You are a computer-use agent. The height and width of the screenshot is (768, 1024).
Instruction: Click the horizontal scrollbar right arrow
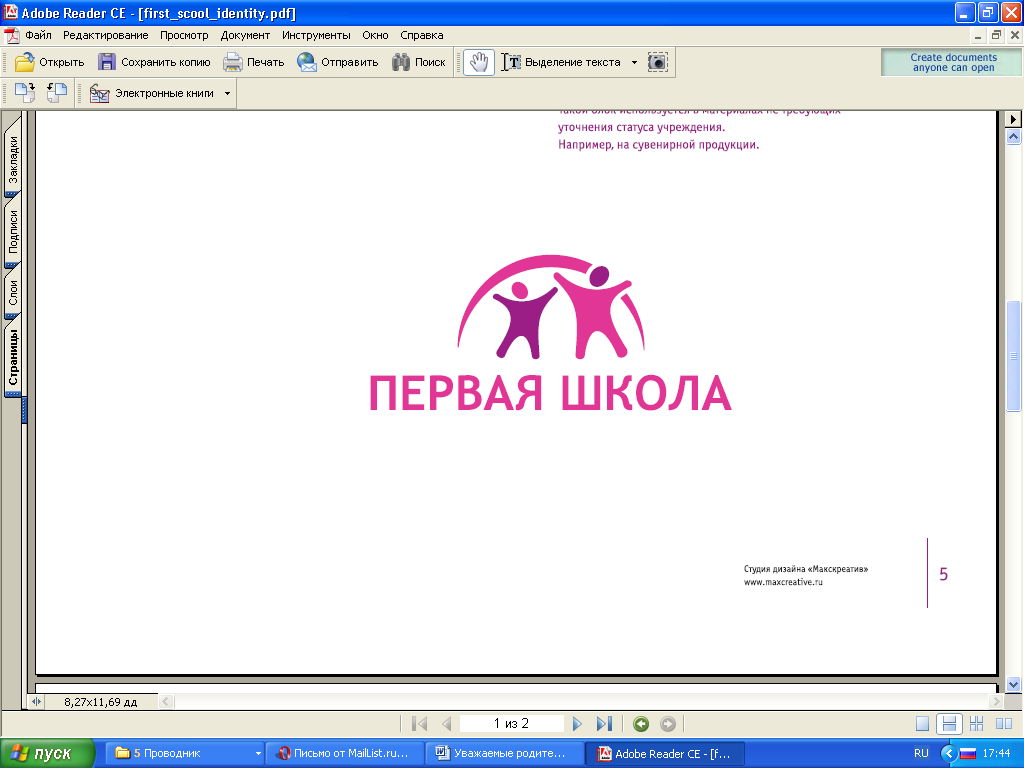click(996, 701)
